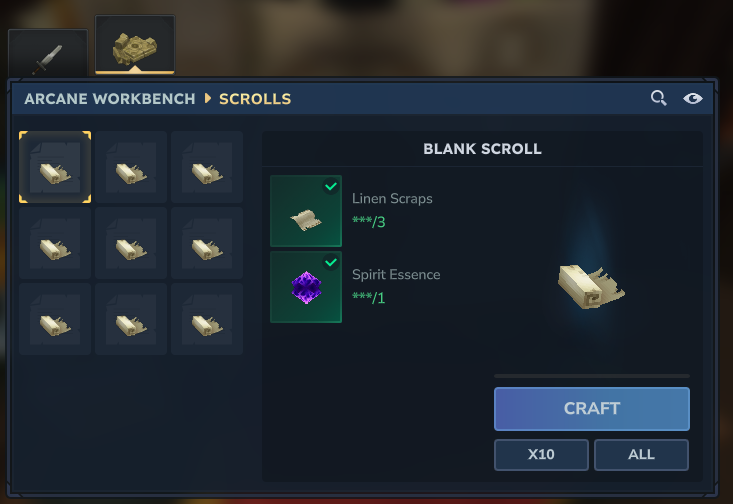This screenshot has width=733, height=504.
Task: Toggle the eye visibility filter
Action: [x=692, y=98]
